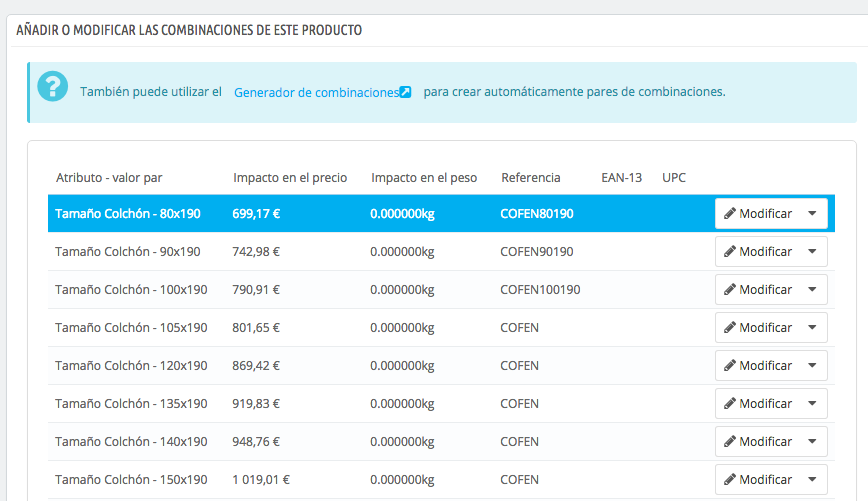Click 0.000000kg weight in the 80x190 row

click(402, 214)
